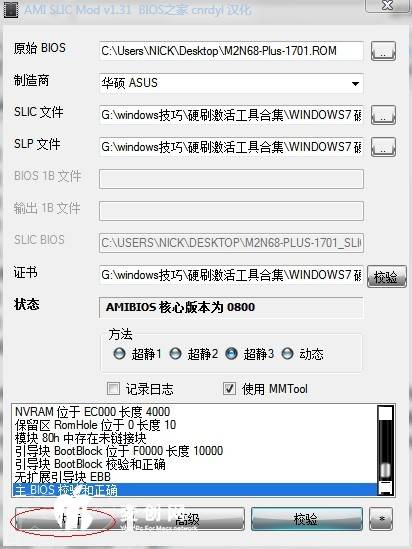This screenshot has height=549, width=412.
Task: Expand the 制造商 dropdown arrow
Action: [355, 84]
